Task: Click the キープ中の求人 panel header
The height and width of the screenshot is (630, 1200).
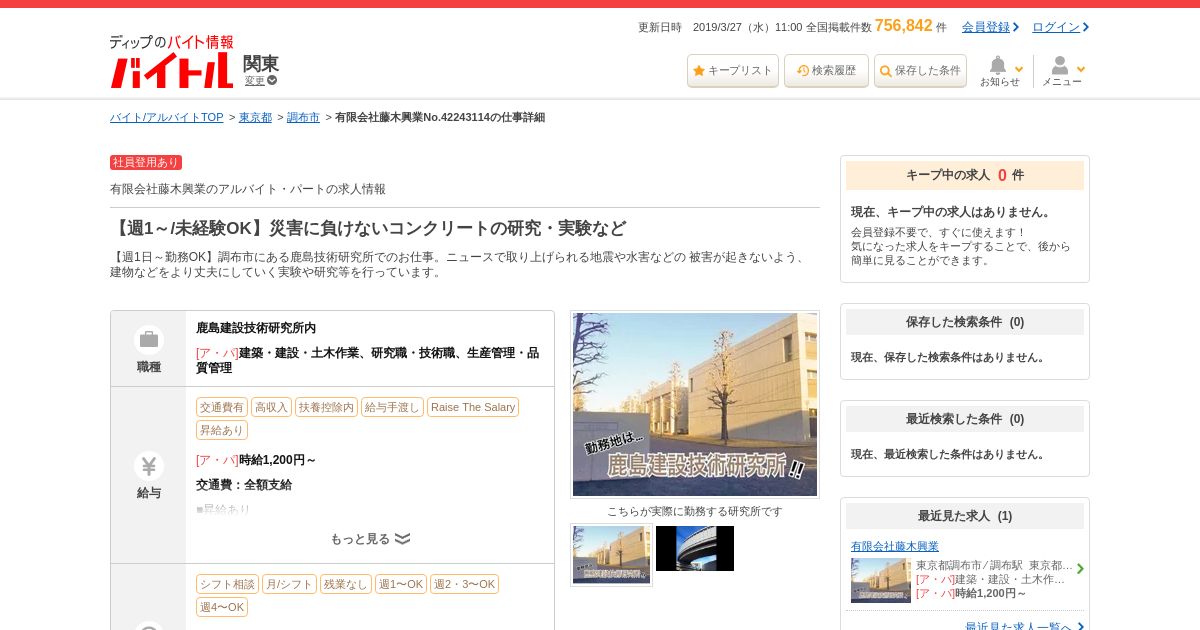Action: [x=965, y=175]
